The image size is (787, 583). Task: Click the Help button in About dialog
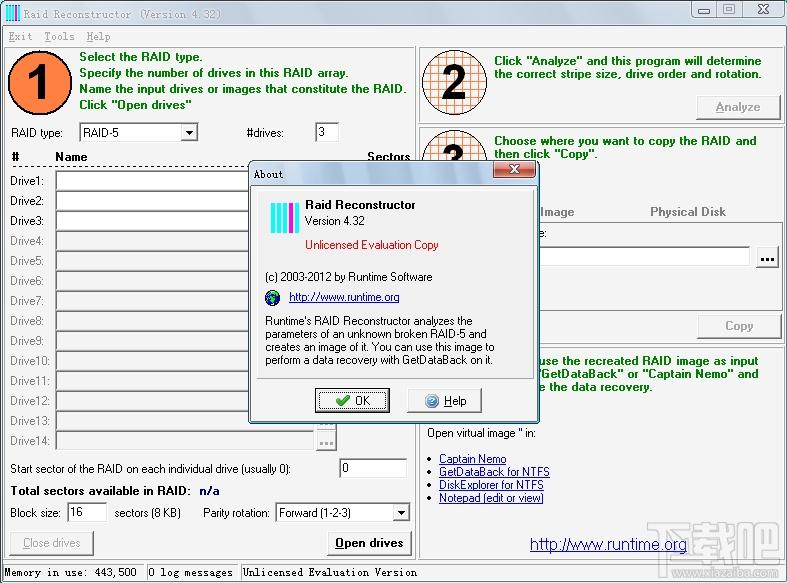tap(445, 401)
